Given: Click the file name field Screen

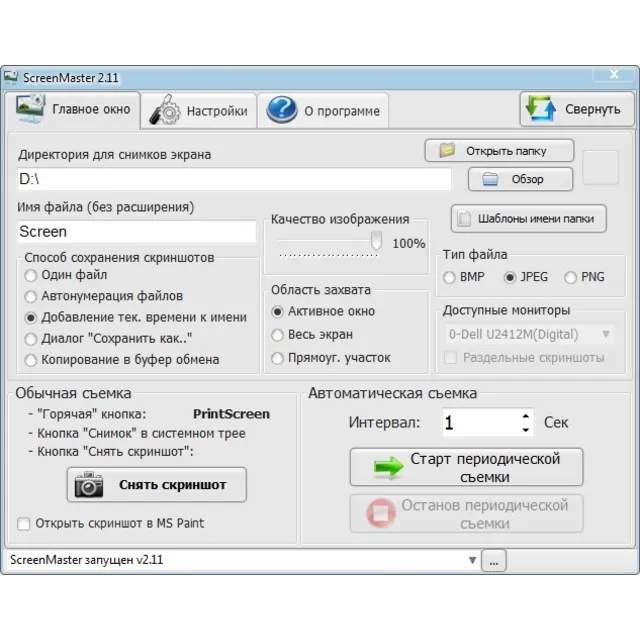Looking at the screenshot, I should point(137,232).
